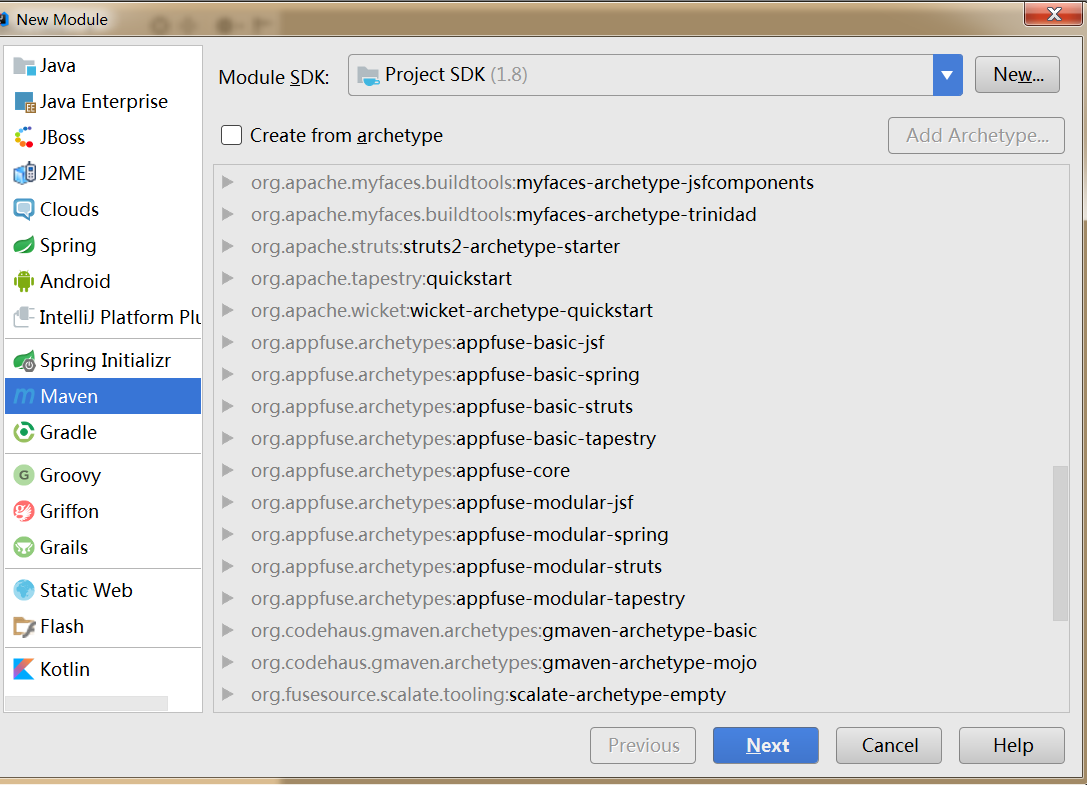1087x785 pixels.
Task: Click the Spring Initializr icon
Action: pos(24,361)
